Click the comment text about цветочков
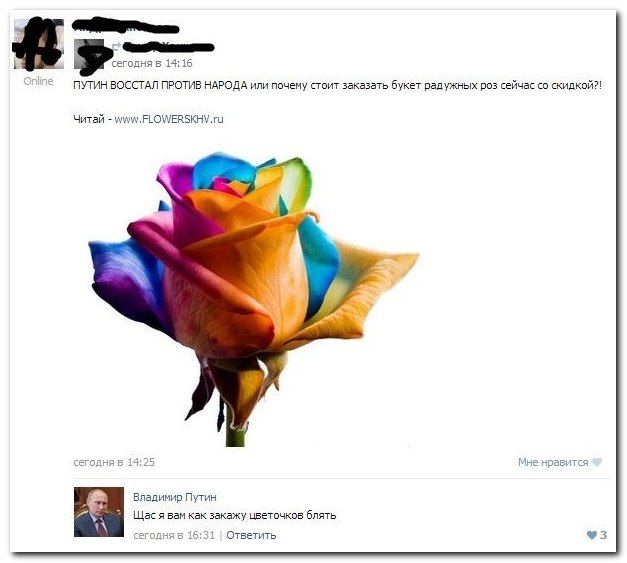 [x=234, y=515]
